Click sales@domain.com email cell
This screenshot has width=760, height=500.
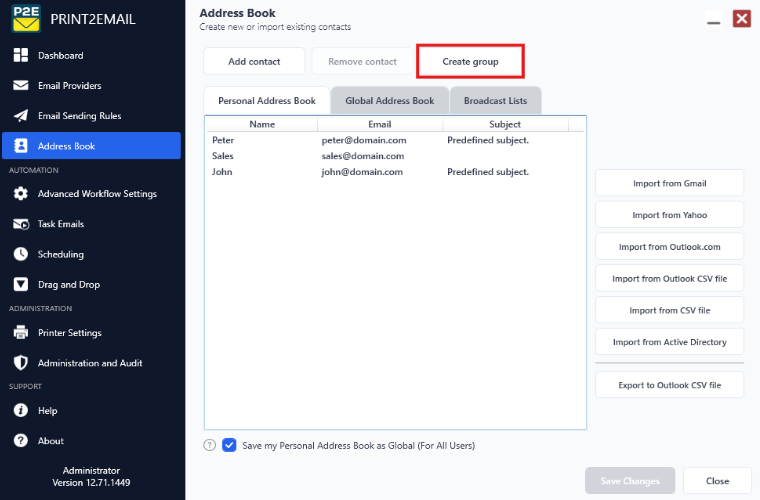pyautogui.click(x=363, y=156)
